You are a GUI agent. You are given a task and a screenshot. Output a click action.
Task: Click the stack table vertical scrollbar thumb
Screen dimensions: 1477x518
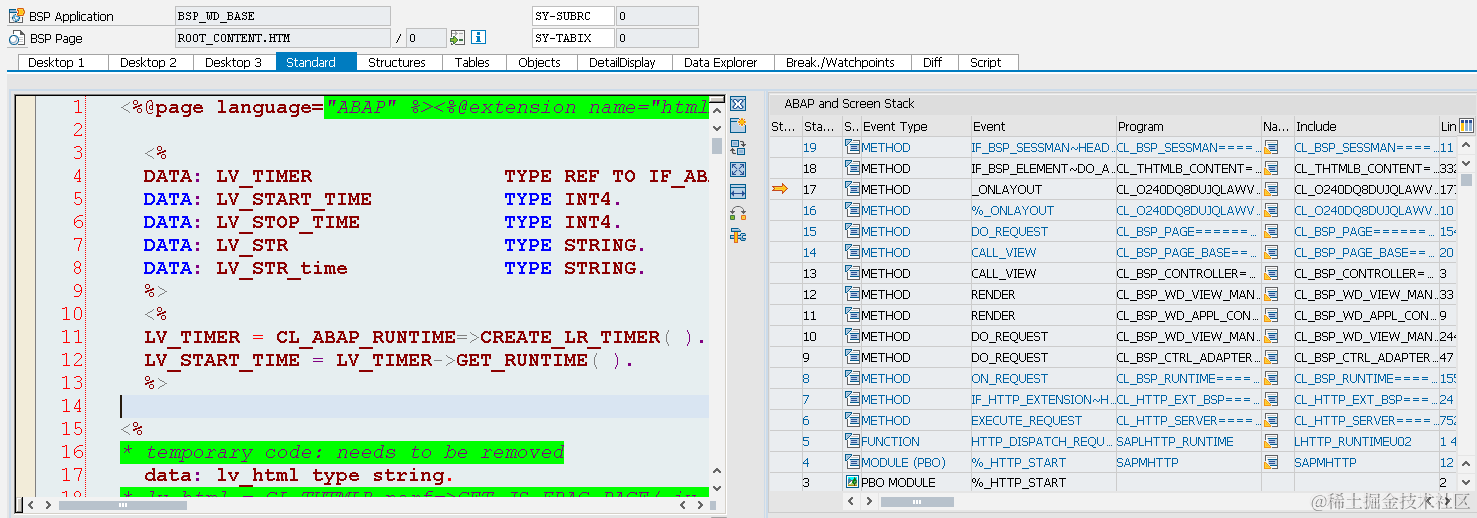click(x=1467, y=180)
